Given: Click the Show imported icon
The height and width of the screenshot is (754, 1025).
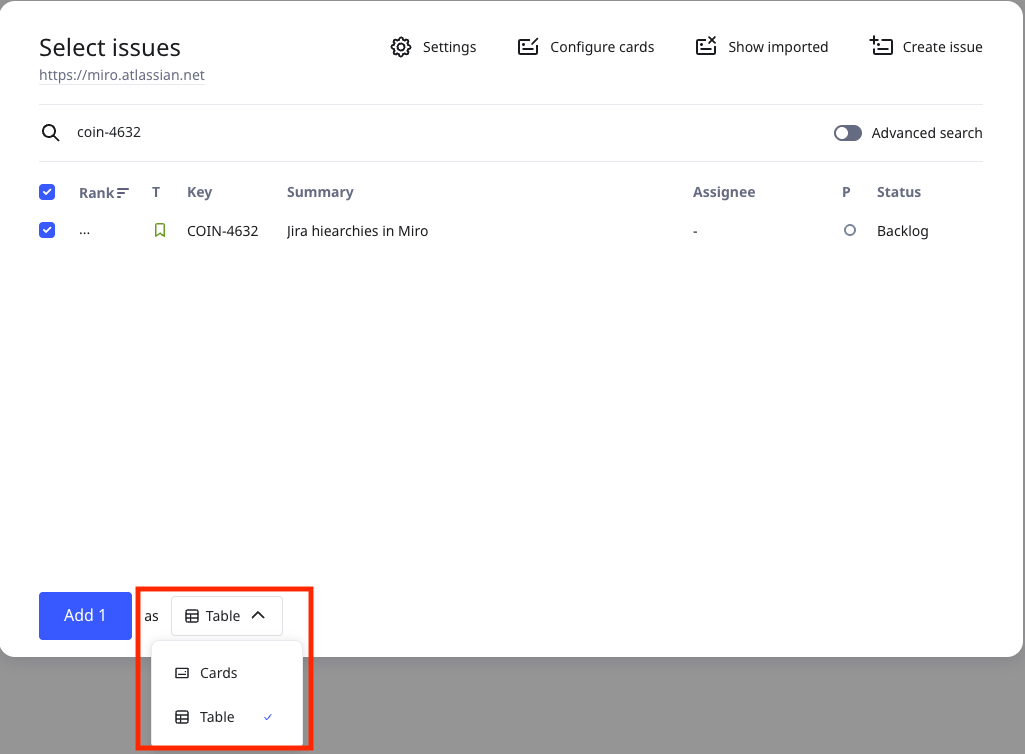Looking at the screenshot, I should [x=706, y=47].
